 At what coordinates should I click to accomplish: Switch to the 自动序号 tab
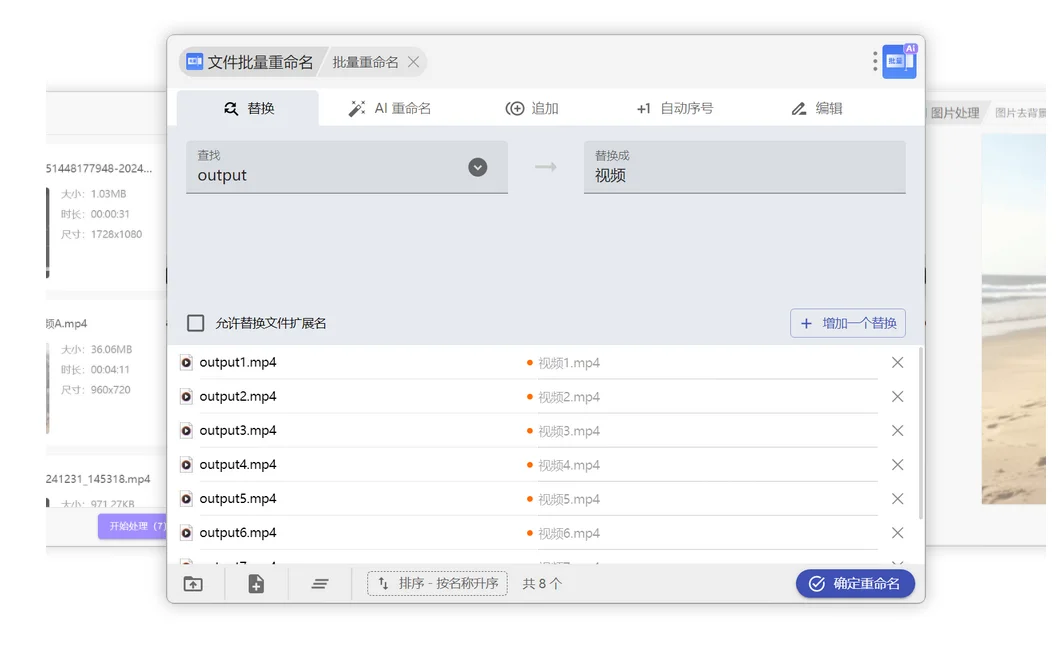pyautogui.click(x=677, y=107)
